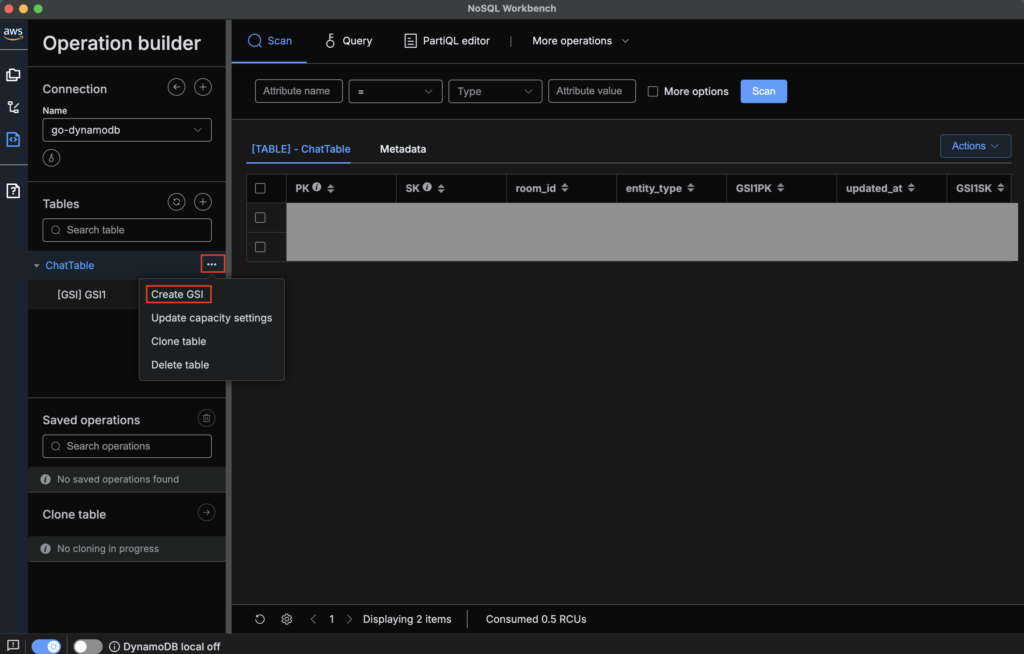The height and width of the screenshot is (654, 1024).
Task: Click the Search table input field
Action: coord(127,230)
